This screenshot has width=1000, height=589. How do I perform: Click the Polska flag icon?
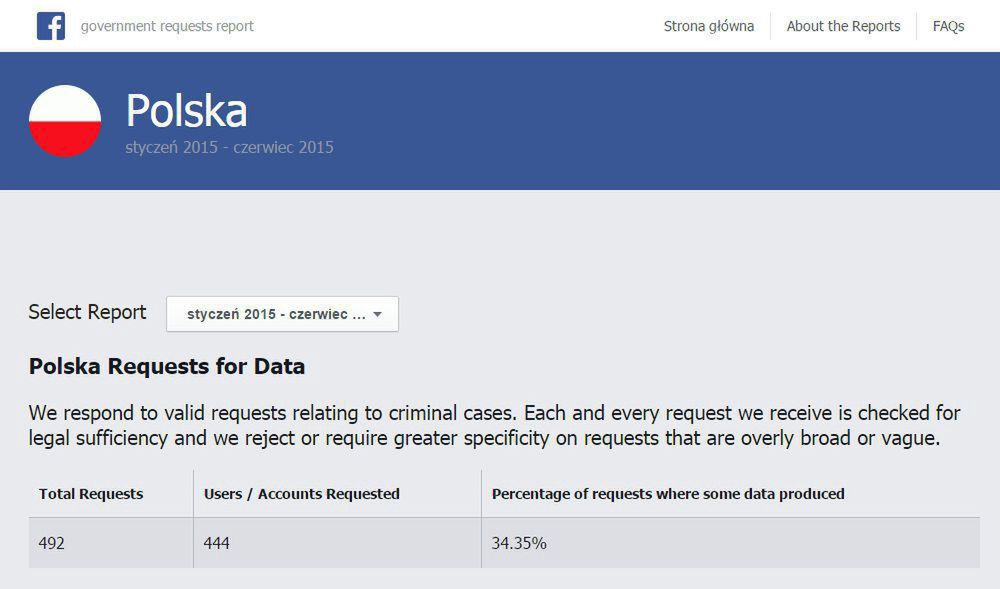pyautogui.click(x=64, y=119)
